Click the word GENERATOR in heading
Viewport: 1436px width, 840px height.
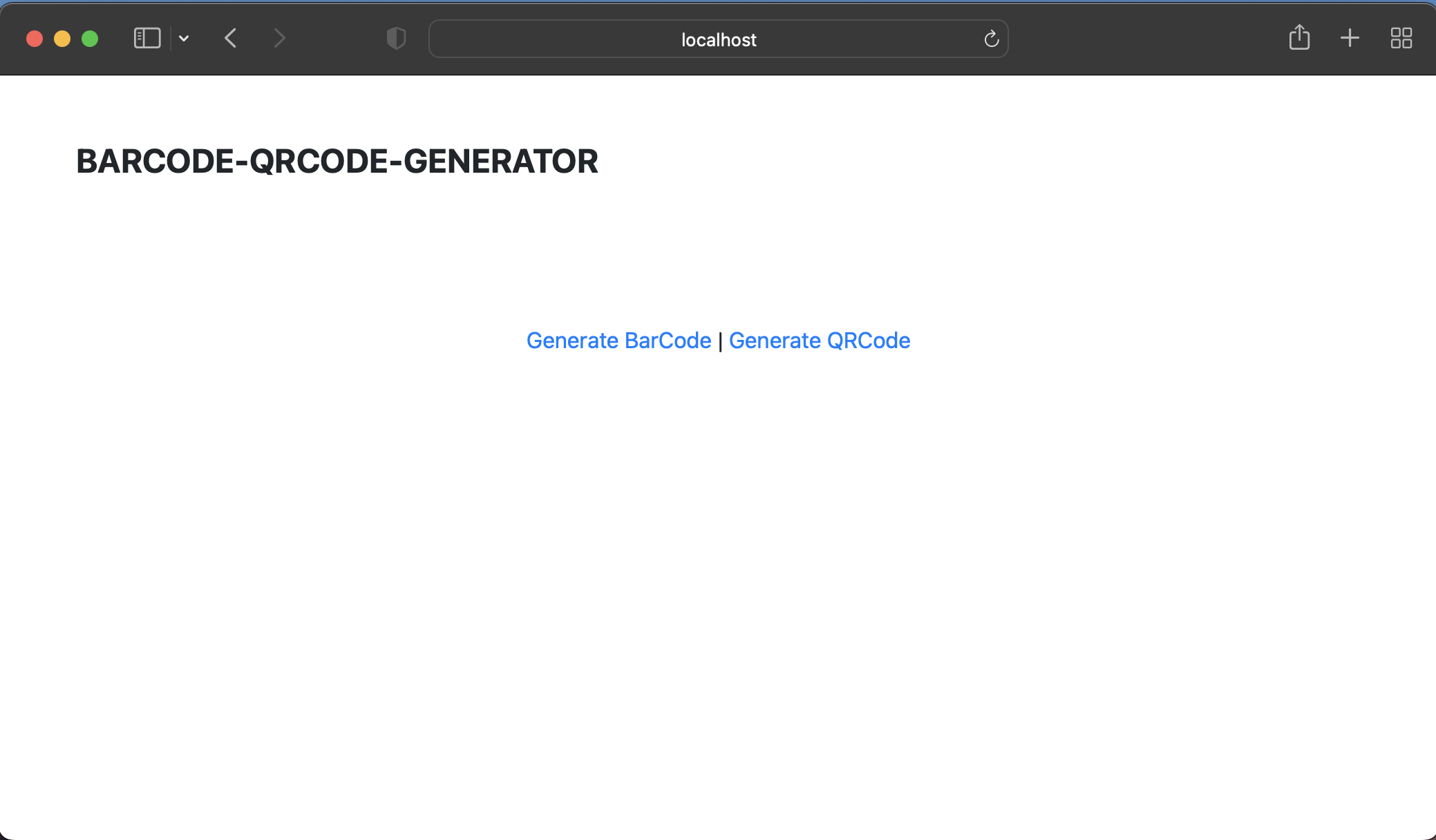point(500,162)
